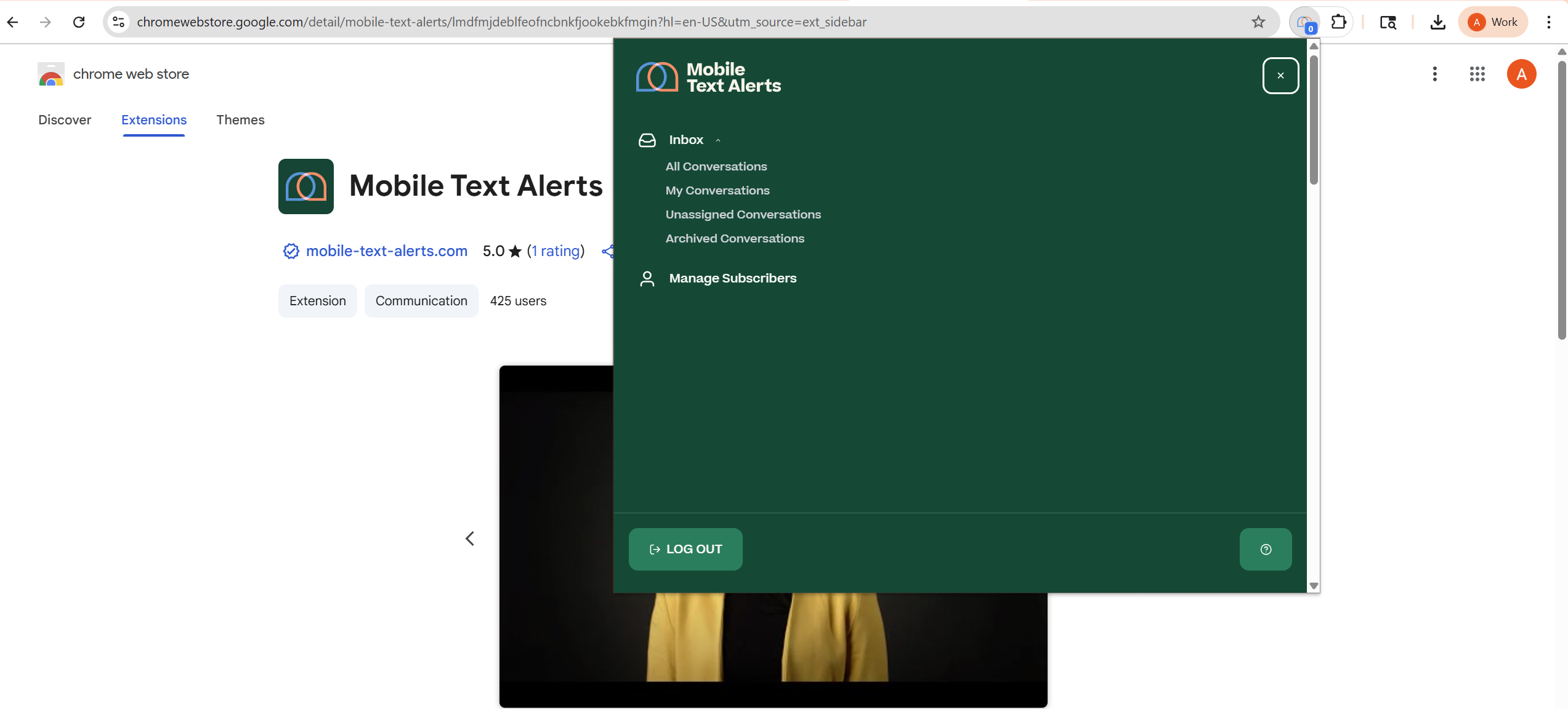The image size is (1568, 709).
Task: Open the Downloads icon in toolbar
Action: tap(1437, 23)
